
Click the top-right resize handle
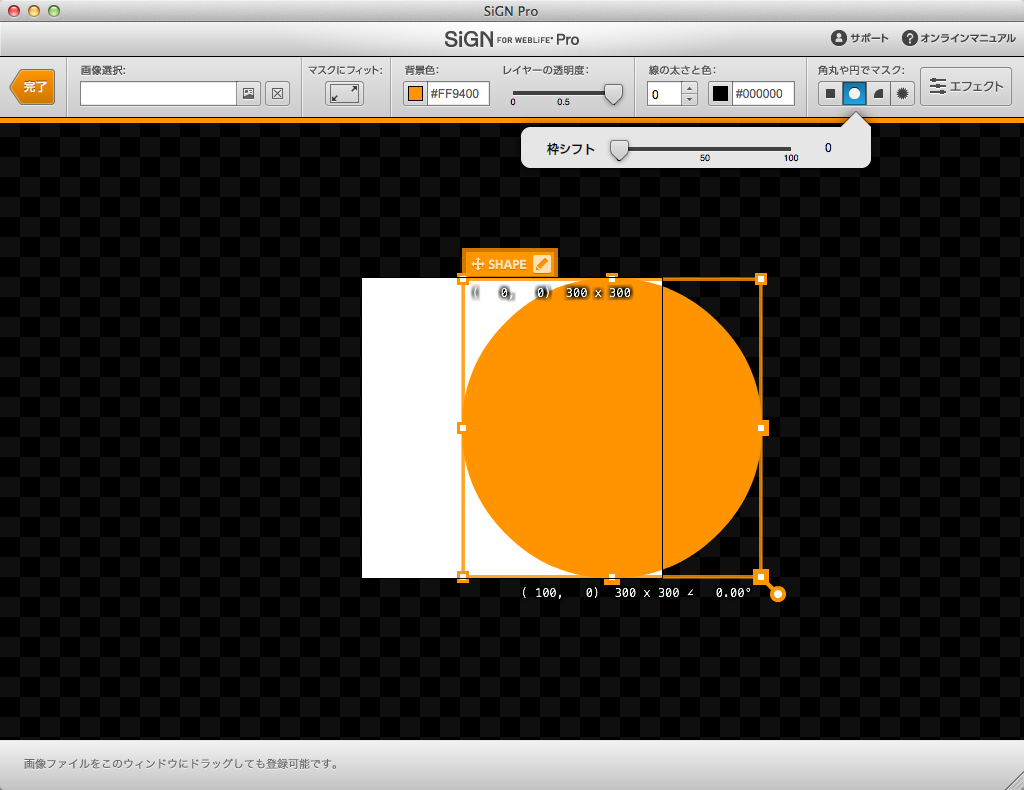(x=761, y=279)
